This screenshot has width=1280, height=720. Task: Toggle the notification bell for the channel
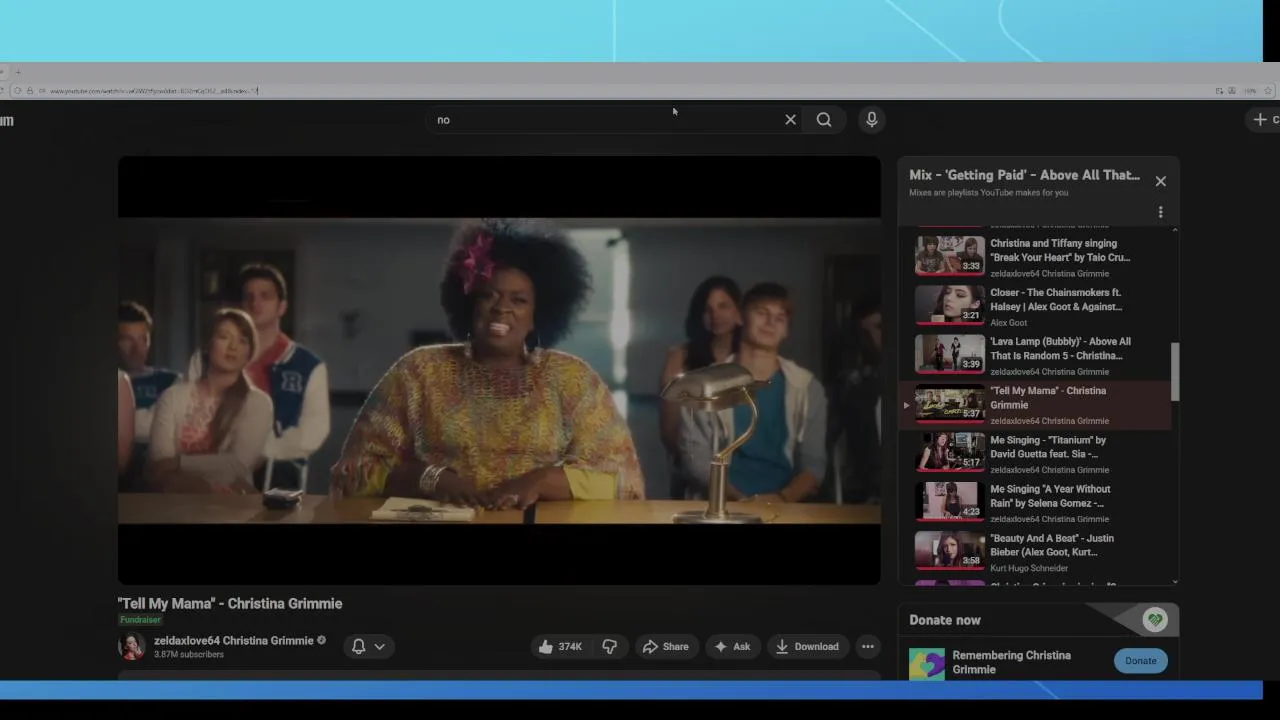click(359, 647)
